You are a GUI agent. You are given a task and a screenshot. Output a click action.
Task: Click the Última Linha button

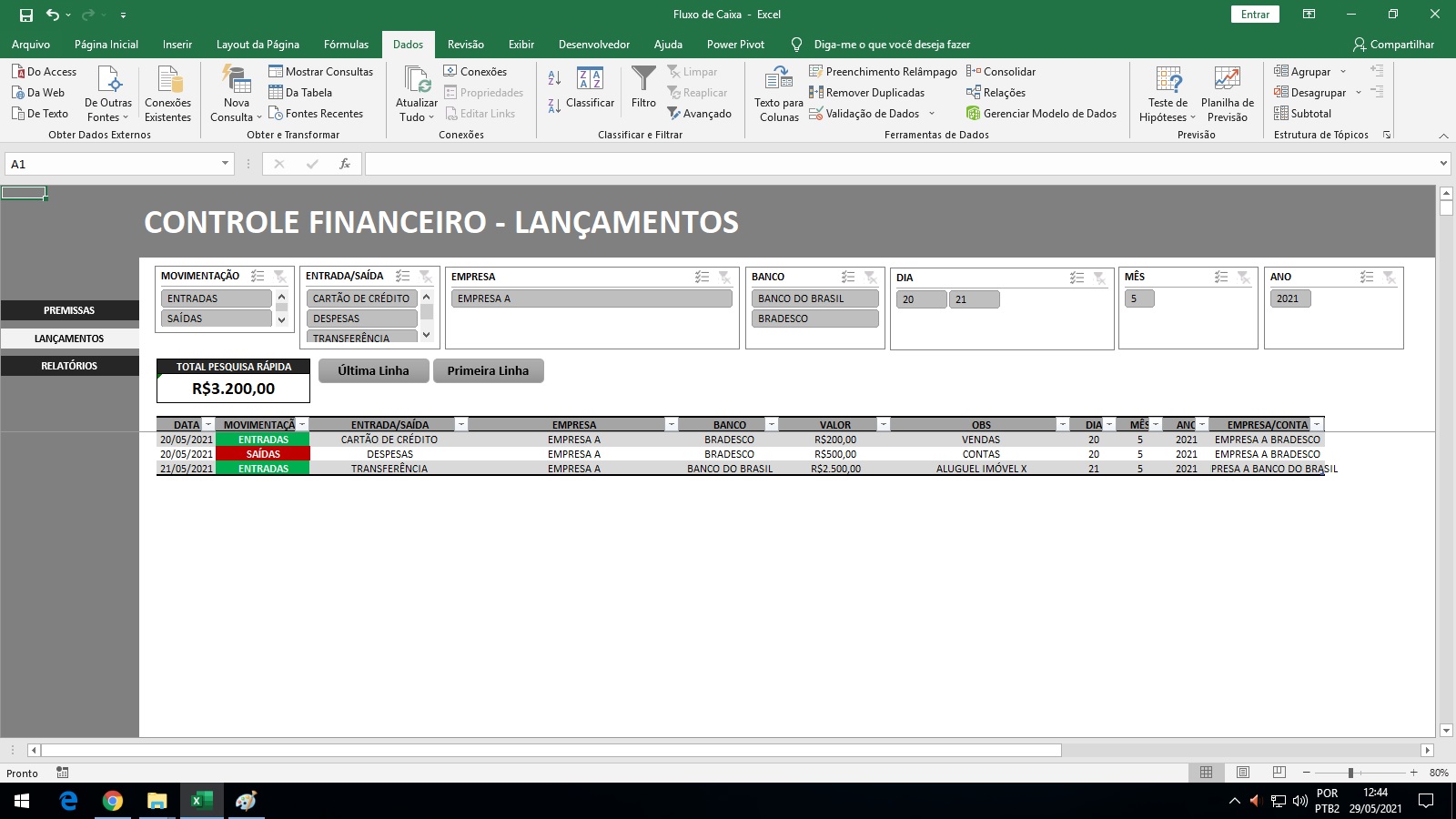373,370
